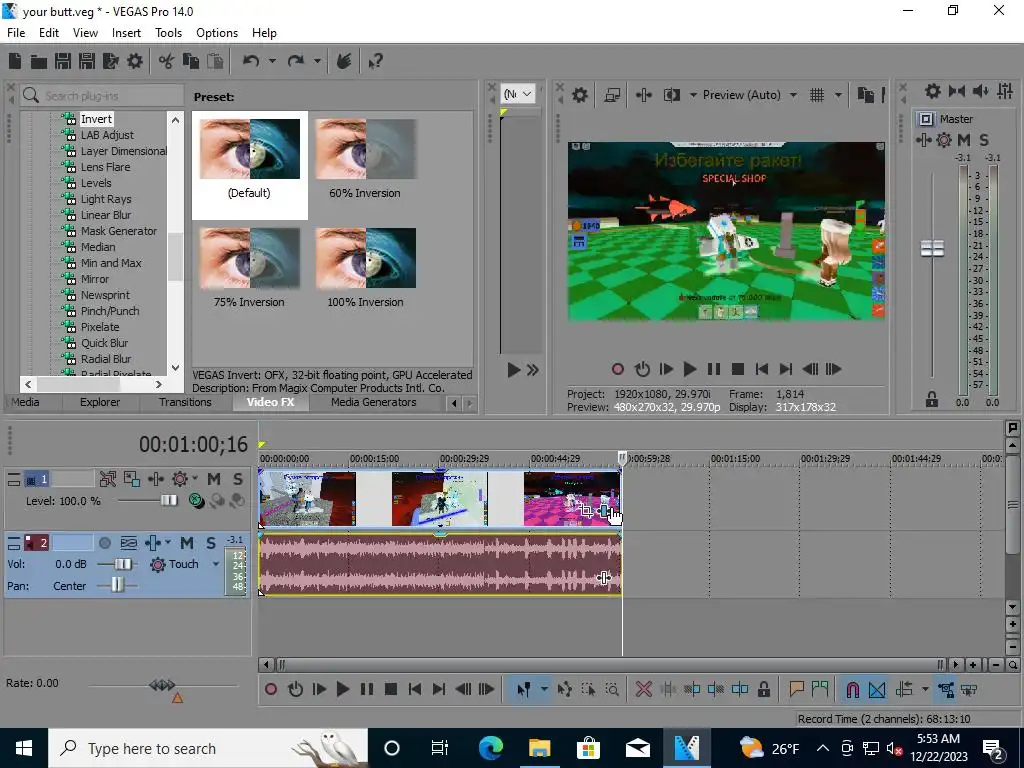Copy snapshot to clipboard in the preview

[865, 95]
